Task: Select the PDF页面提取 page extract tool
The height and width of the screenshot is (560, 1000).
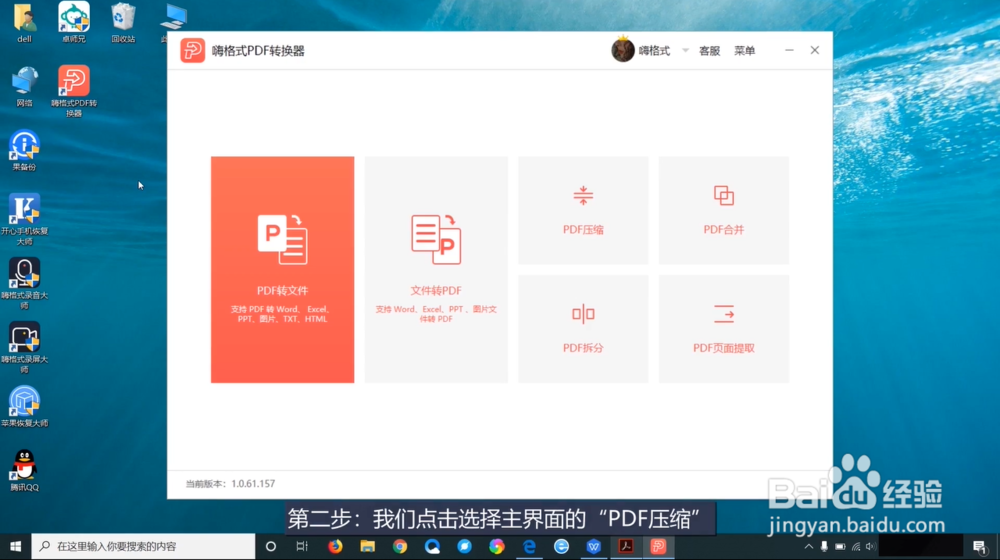Action: (x=724, y=328)
